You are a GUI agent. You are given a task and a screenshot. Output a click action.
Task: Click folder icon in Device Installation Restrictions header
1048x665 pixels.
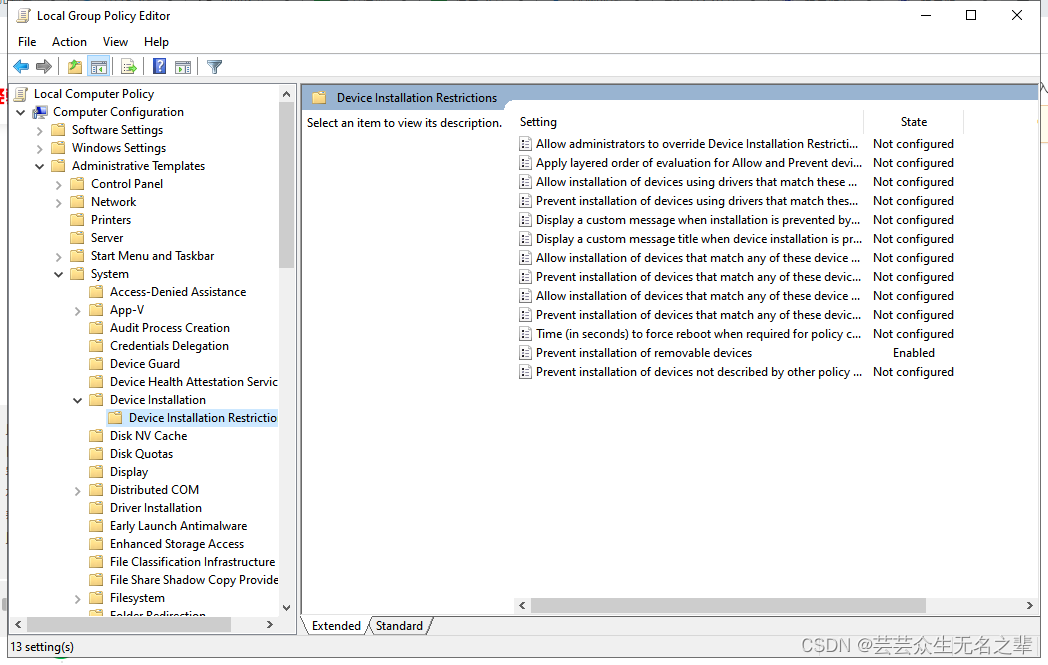coord(319,98)
